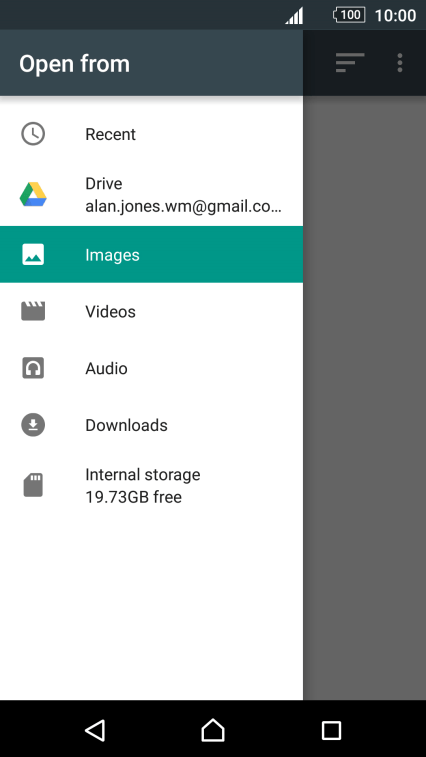Viewport: 426px width, 757px height.
Task: Open the sort options icon
Action: [350, 63]
